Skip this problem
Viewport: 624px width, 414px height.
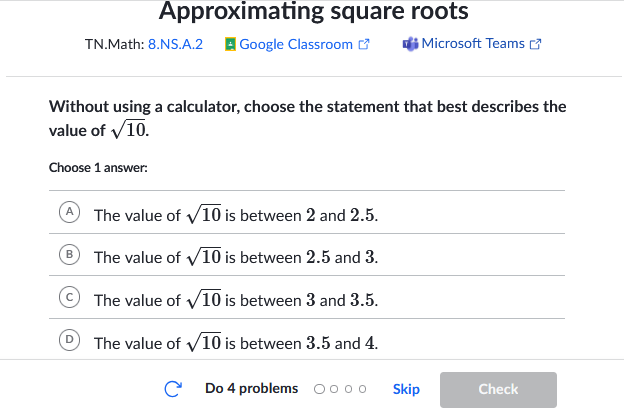coord(406,389)
